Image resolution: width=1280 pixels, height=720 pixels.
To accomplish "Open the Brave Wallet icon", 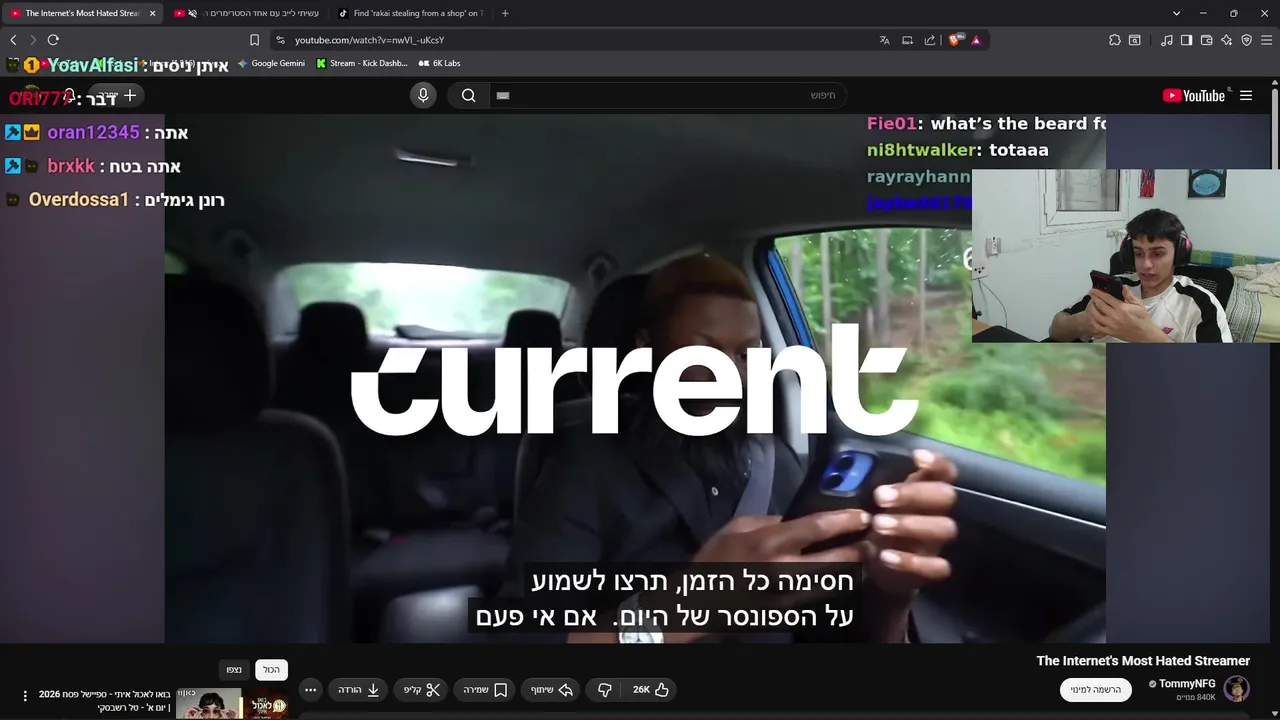I will [1206, 40].
